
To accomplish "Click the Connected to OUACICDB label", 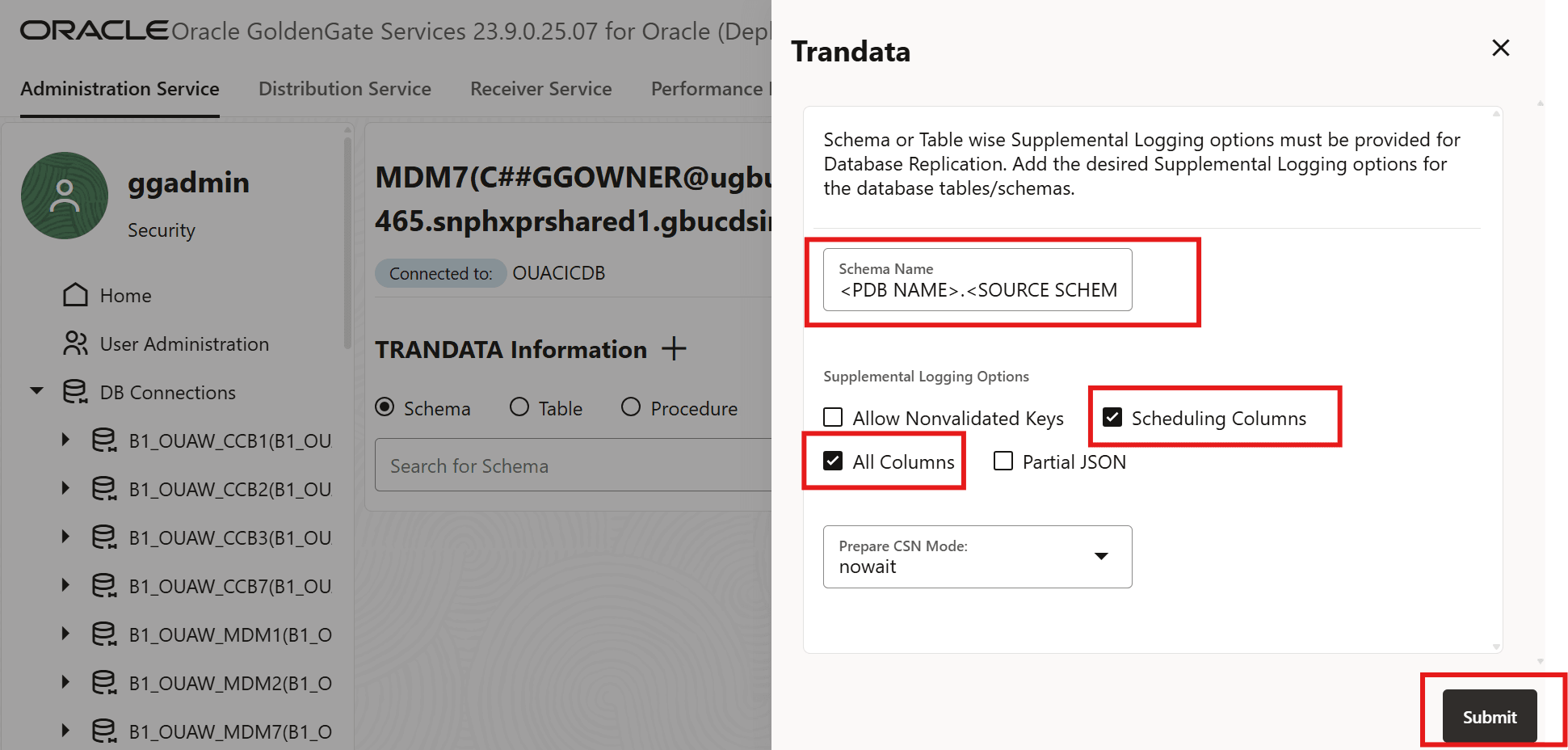I will click(440, 273).
